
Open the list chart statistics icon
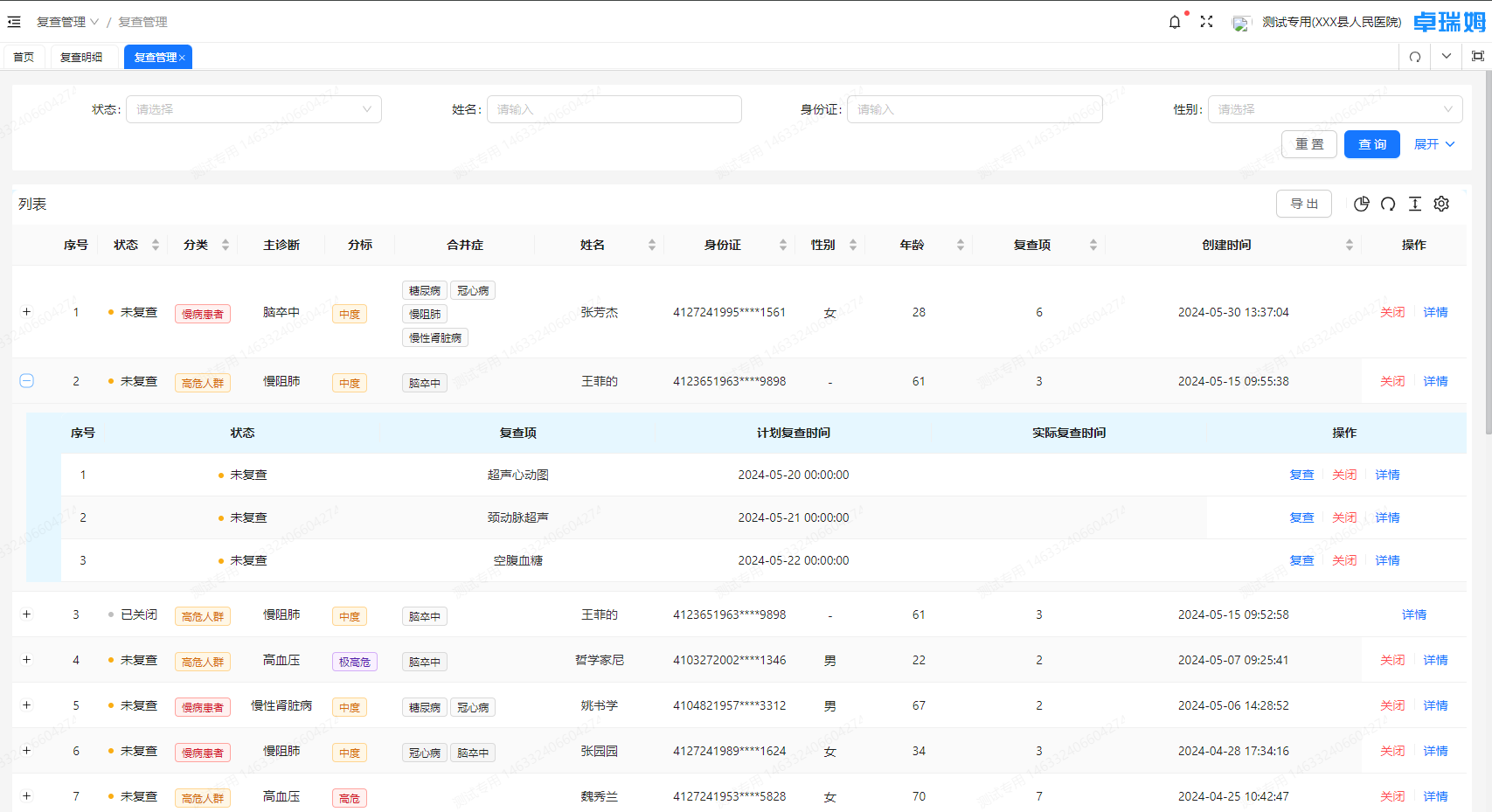pyautogui.click(x=1361, y=204)
